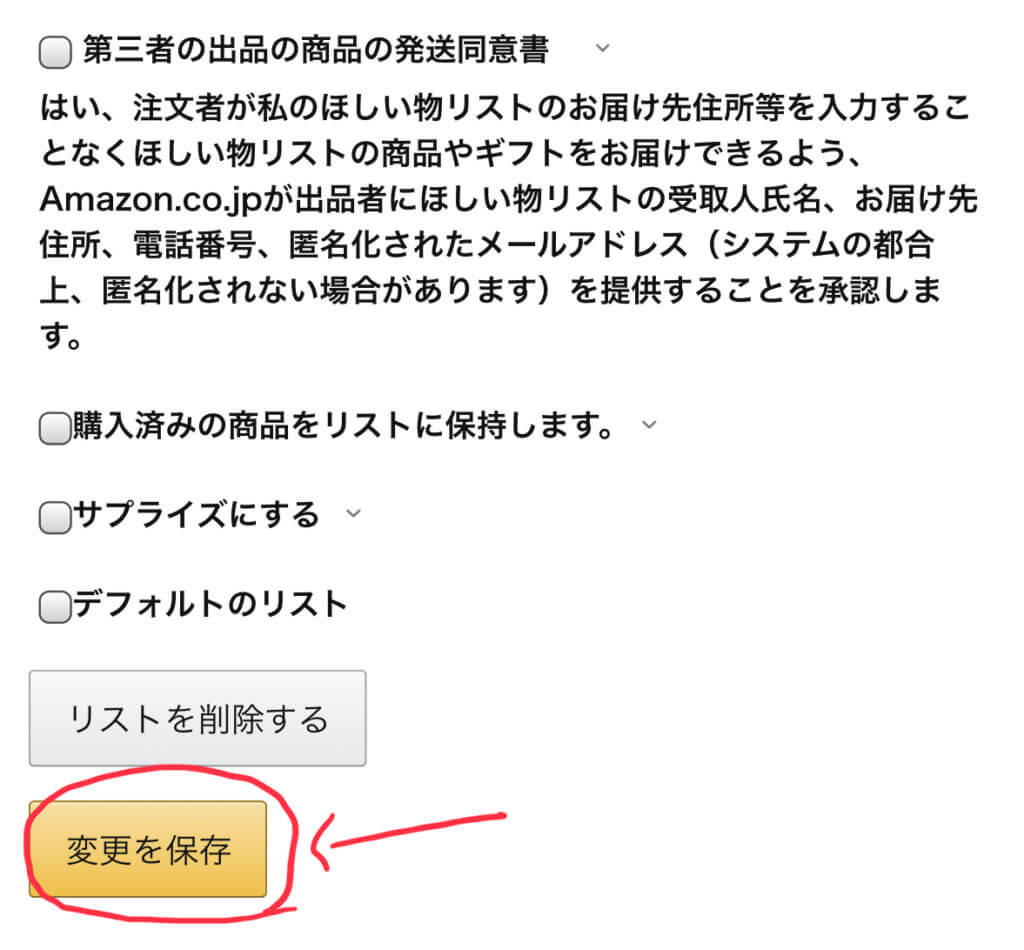Expand the chevron beside 第三者の出品の商品の発送同意書
Screen dimensions: 1024x950
click(x=601, y=47)
